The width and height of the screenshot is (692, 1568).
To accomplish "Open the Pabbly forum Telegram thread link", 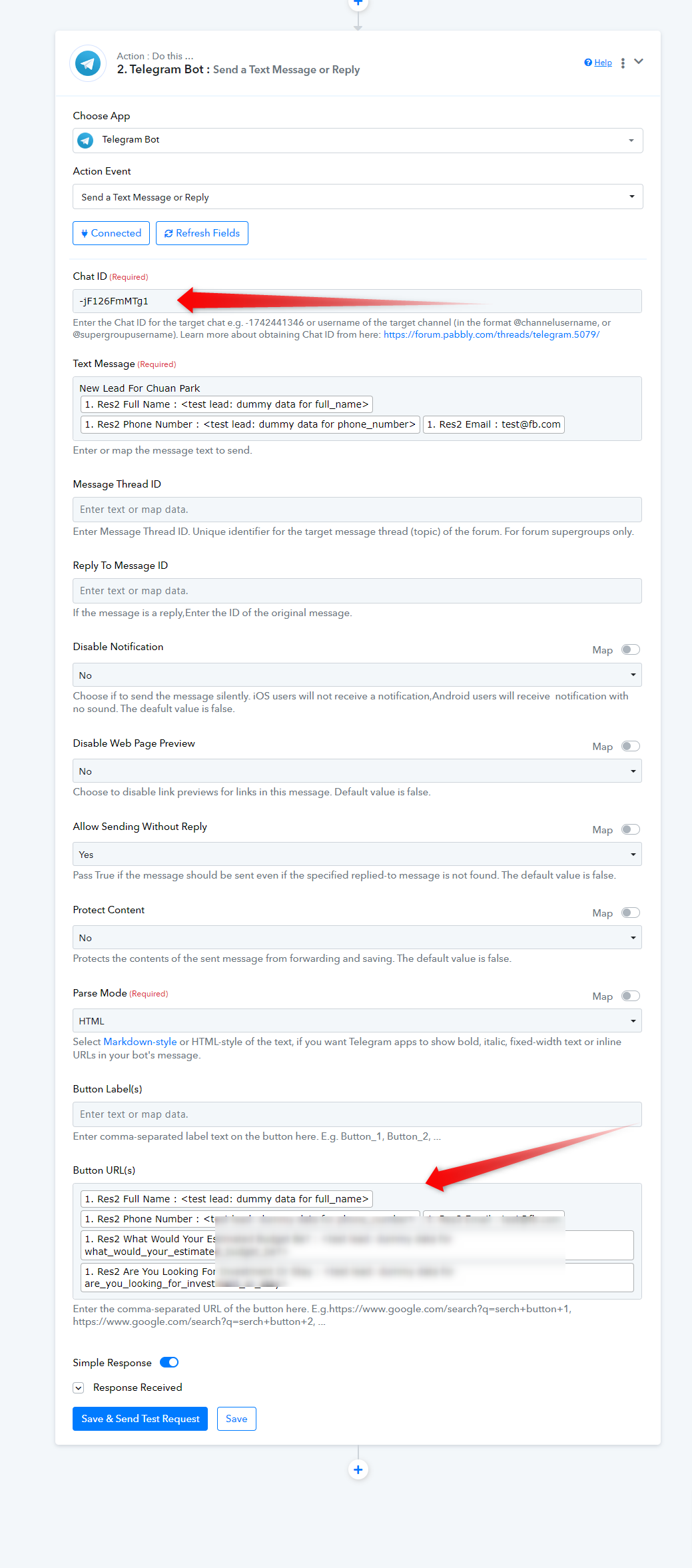I will (x=492, y=334).
